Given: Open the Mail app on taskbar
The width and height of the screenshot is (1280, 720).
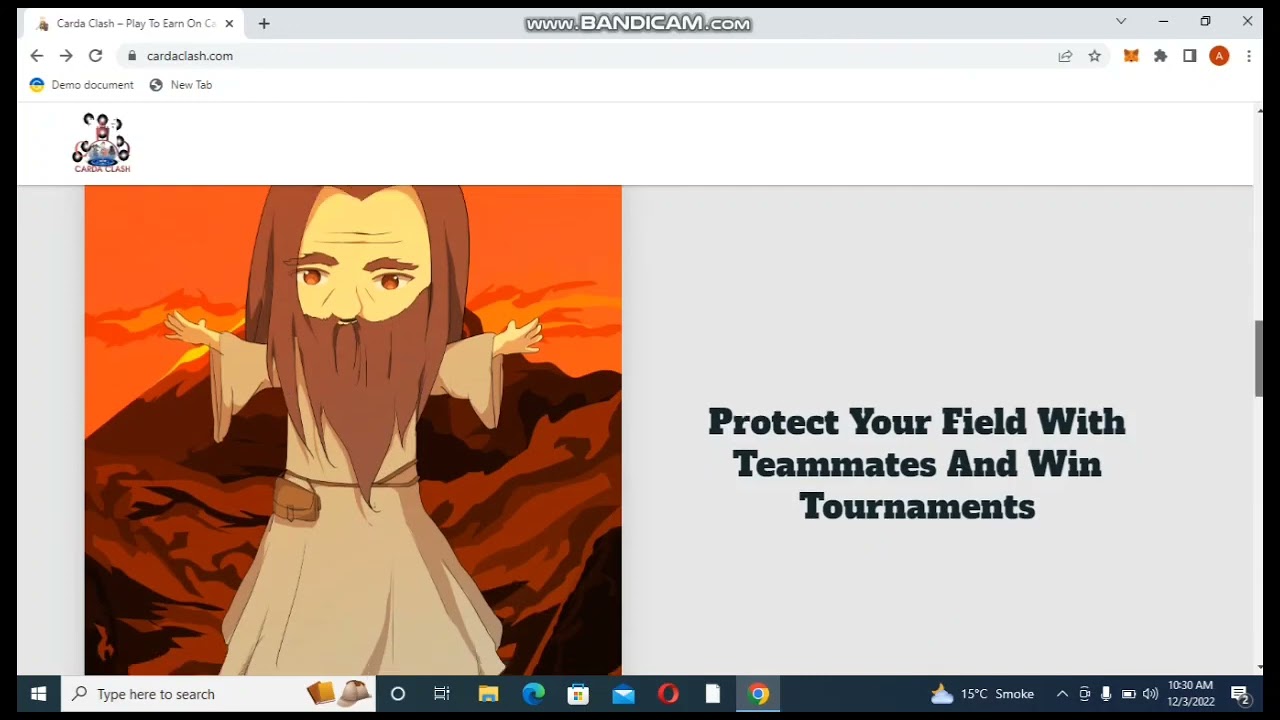Looking at the screenshot, I should coord(623,694).
